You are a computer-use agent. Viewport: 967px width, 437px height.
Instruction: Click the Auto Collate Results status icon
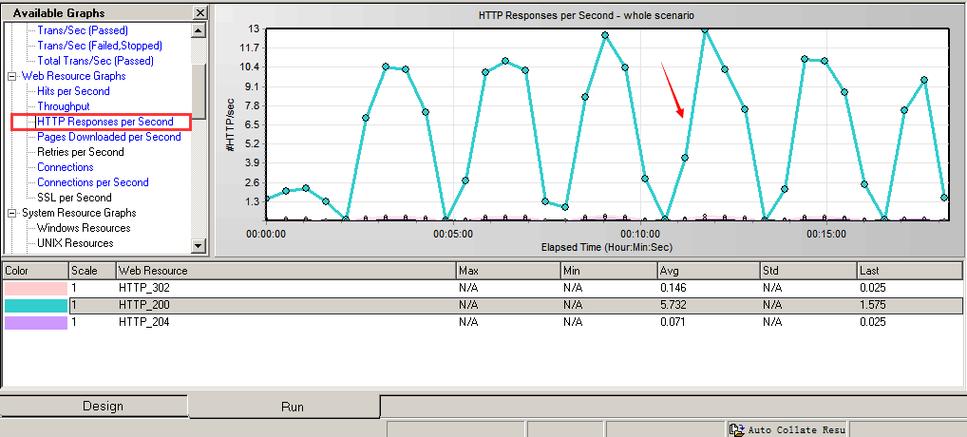tap(735, 429)
